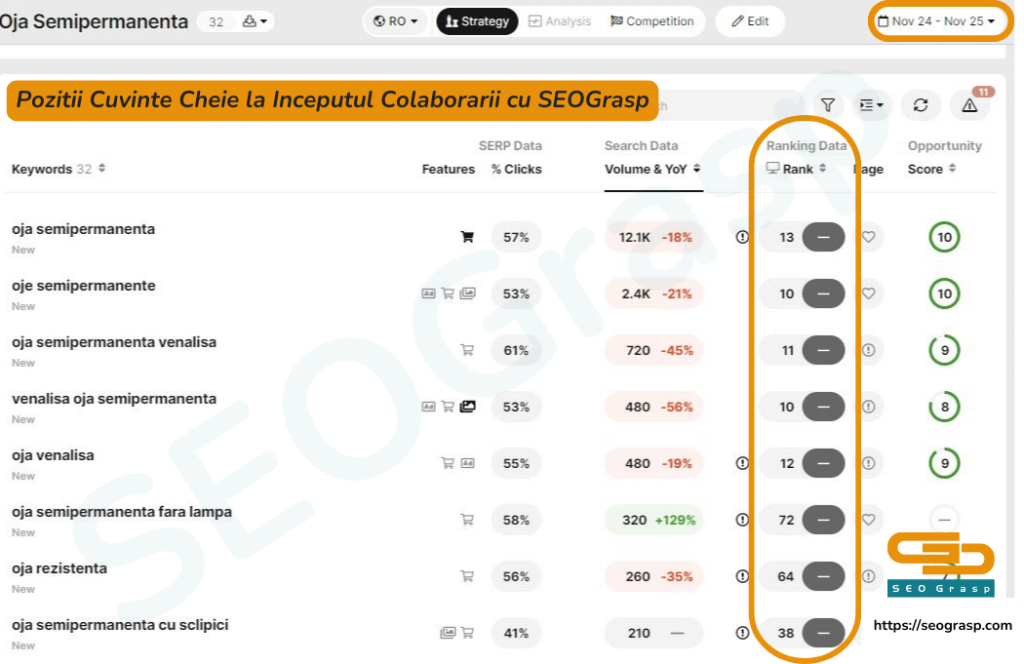
Task: Open the RO country dropdown
Action: 396,21
